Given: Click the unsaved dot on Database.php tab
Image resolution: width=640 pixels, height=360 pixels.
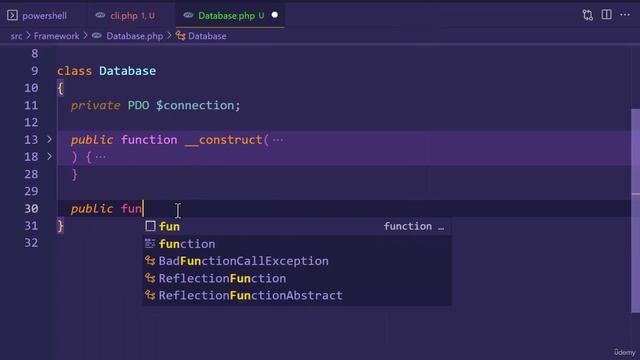Looking at the screenshot, I should pos(275,15).
